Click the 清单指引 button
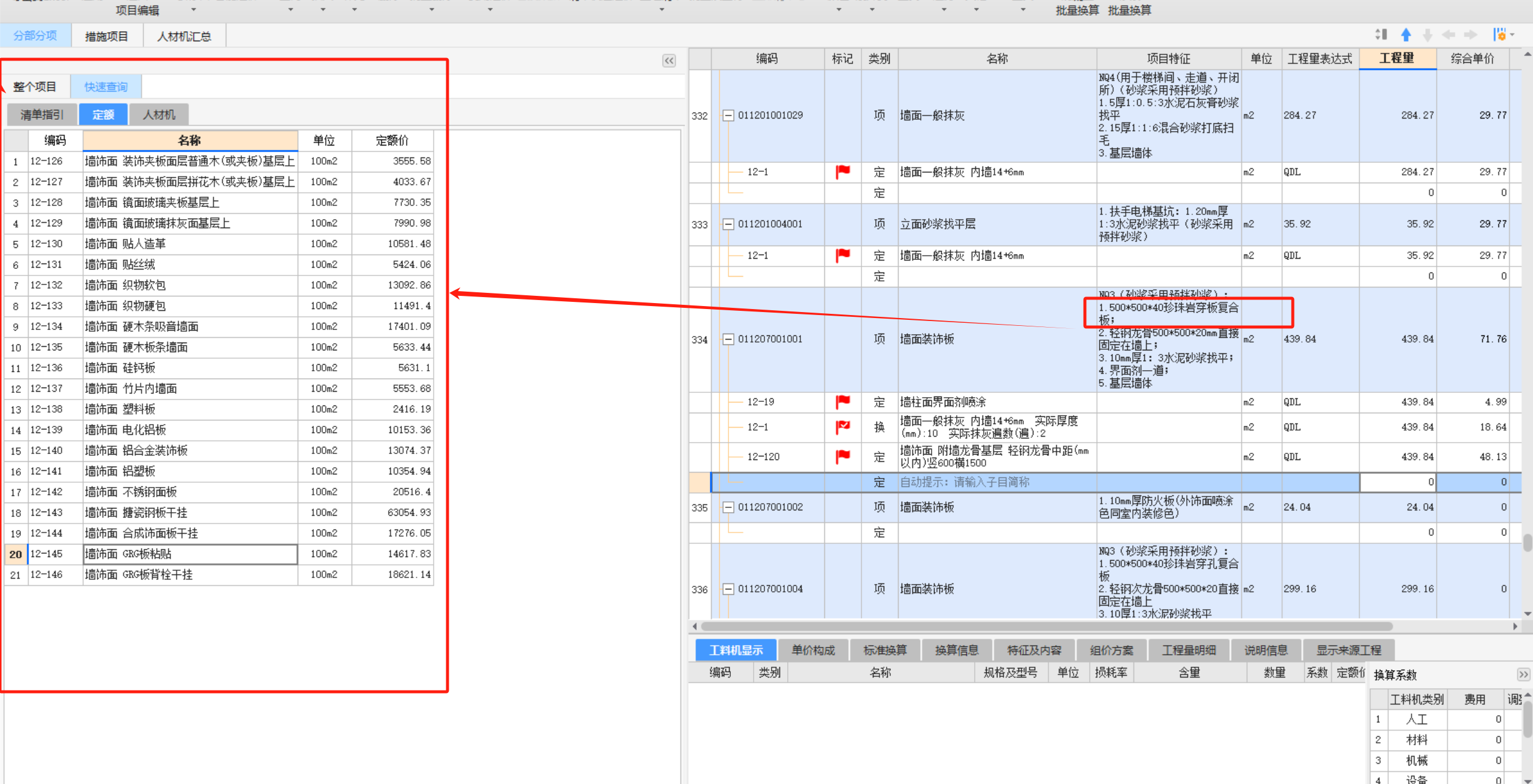This screenshot has height=784, width=1533. (x=42, y=114)
